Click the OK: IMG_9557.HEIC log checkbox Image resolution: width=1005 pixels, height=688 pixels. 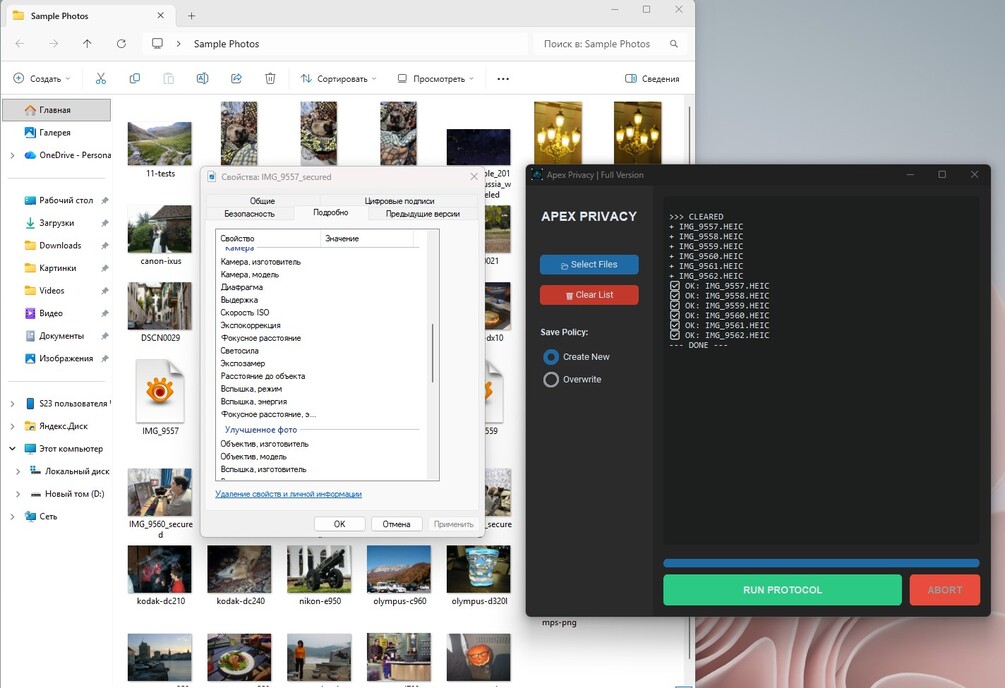(675, 286)
